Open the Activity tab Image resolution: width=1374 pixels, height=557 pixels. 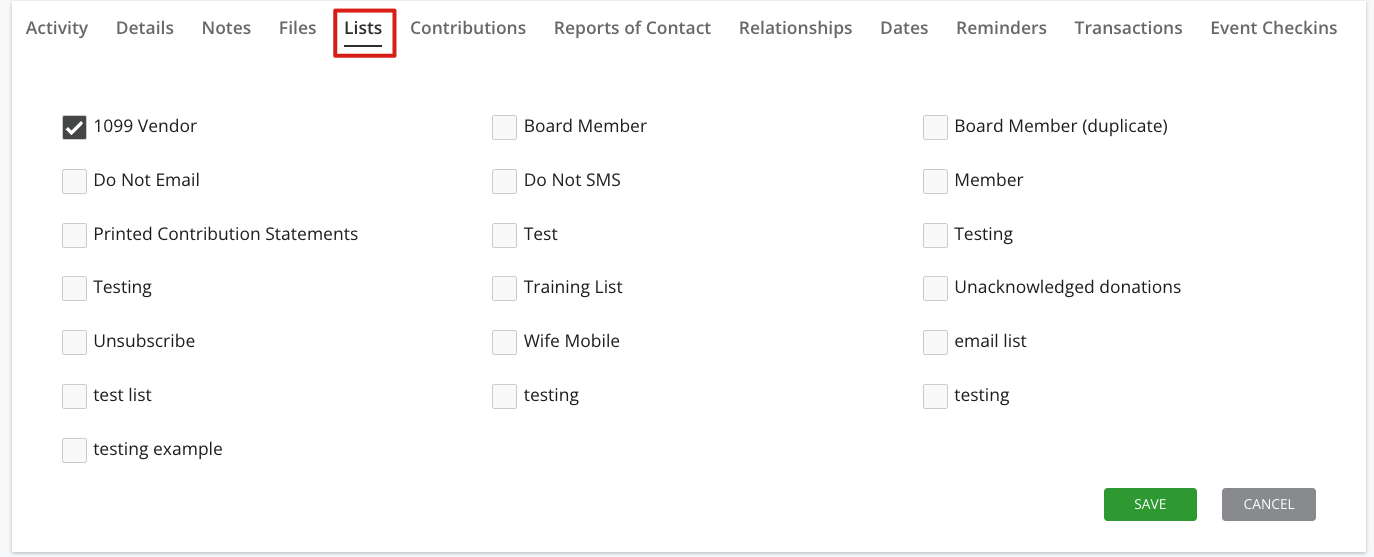point(57,28)
